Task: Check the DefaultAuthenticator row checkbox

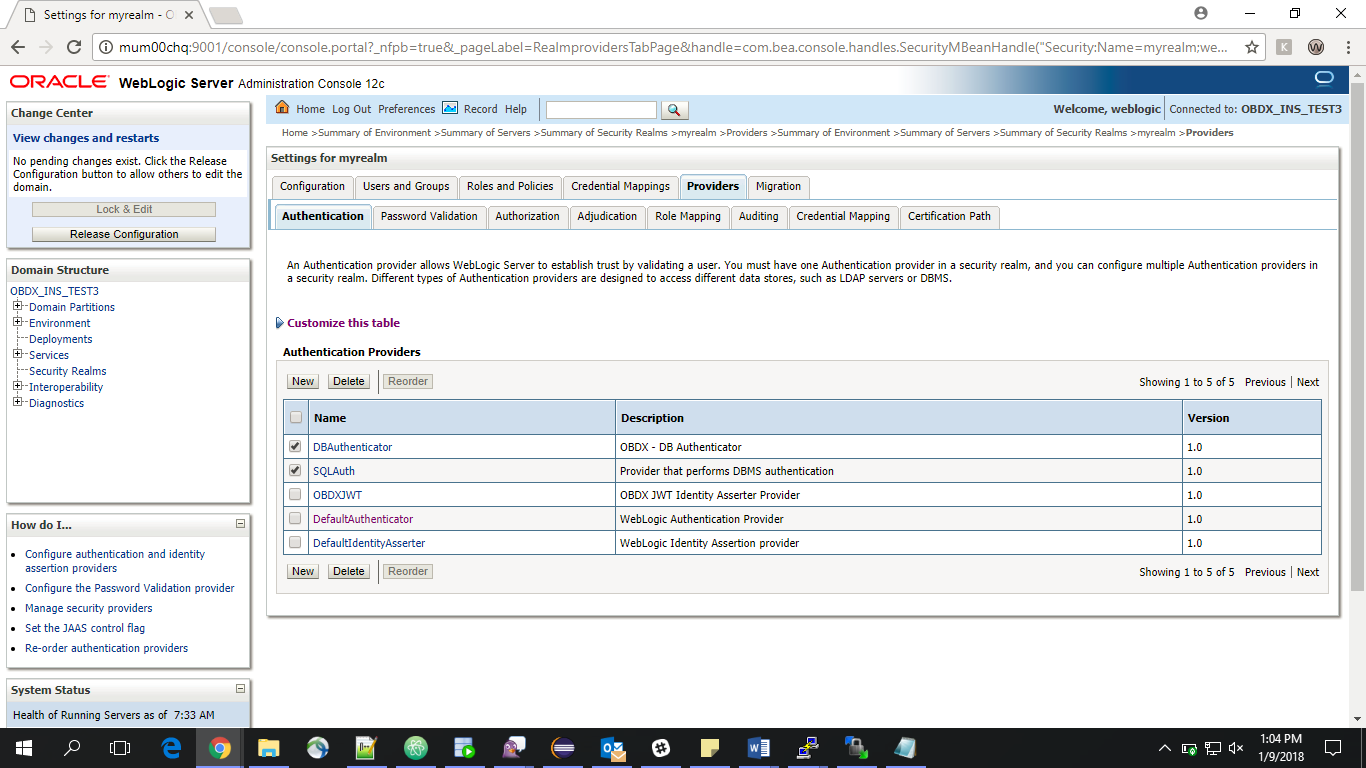Action: (295, 518)
